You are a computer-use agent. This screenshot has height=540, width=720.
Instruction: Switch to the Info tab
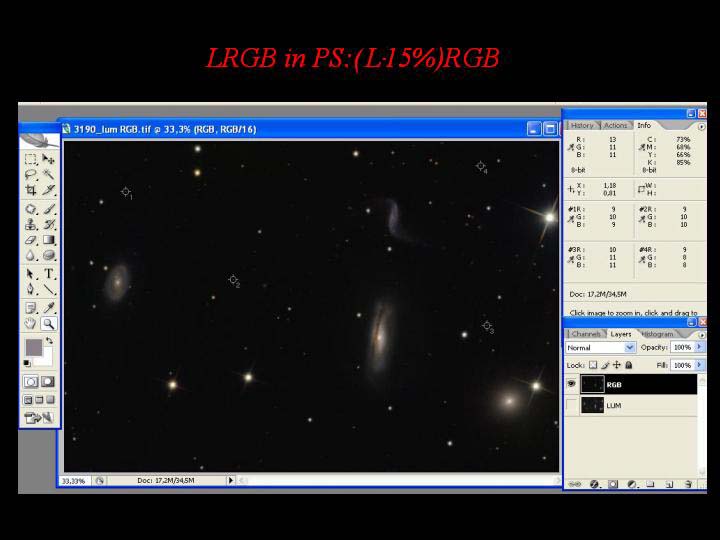(644, 125)
